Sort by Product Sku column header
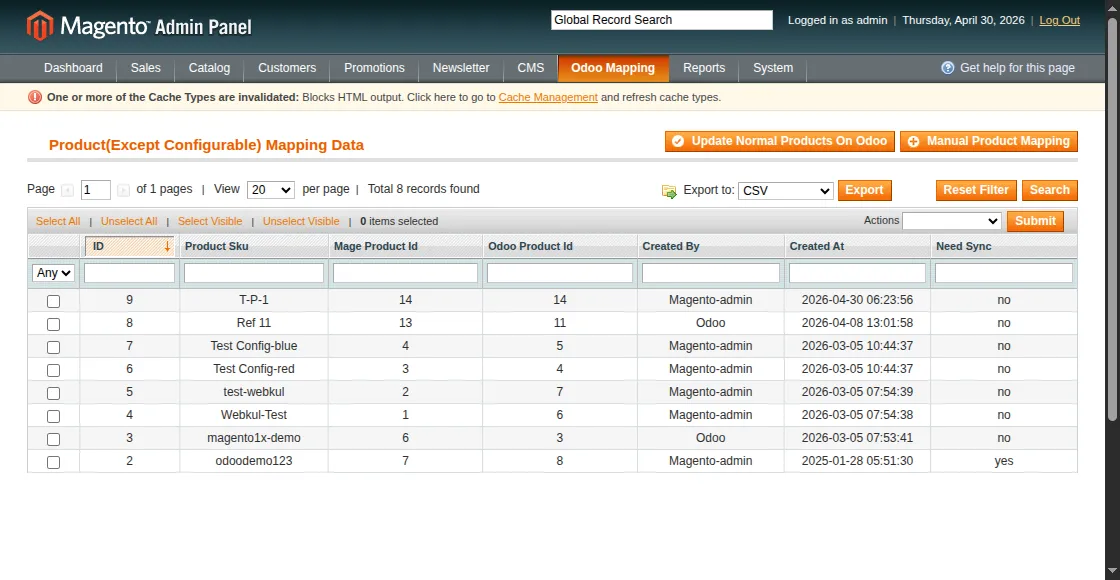Screen dimensions: 1120x580 [x=216, y=246]
